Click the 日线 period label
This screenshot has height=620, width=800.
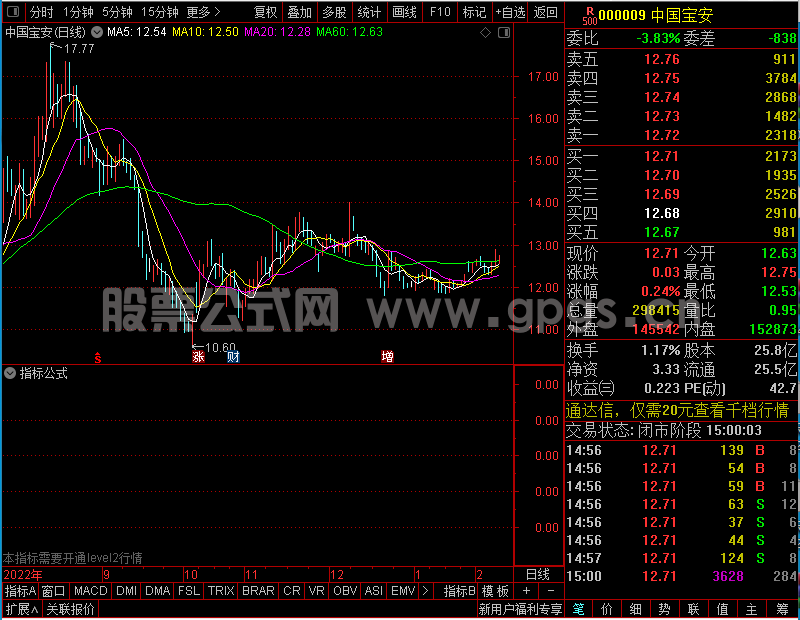point(538,575)
